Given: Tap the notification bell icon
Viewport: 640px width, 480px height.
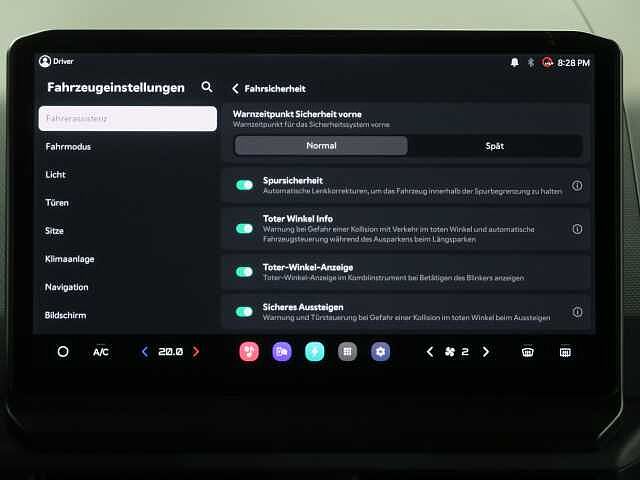Looking at the screenshot, I should click(x=513, y=62).
